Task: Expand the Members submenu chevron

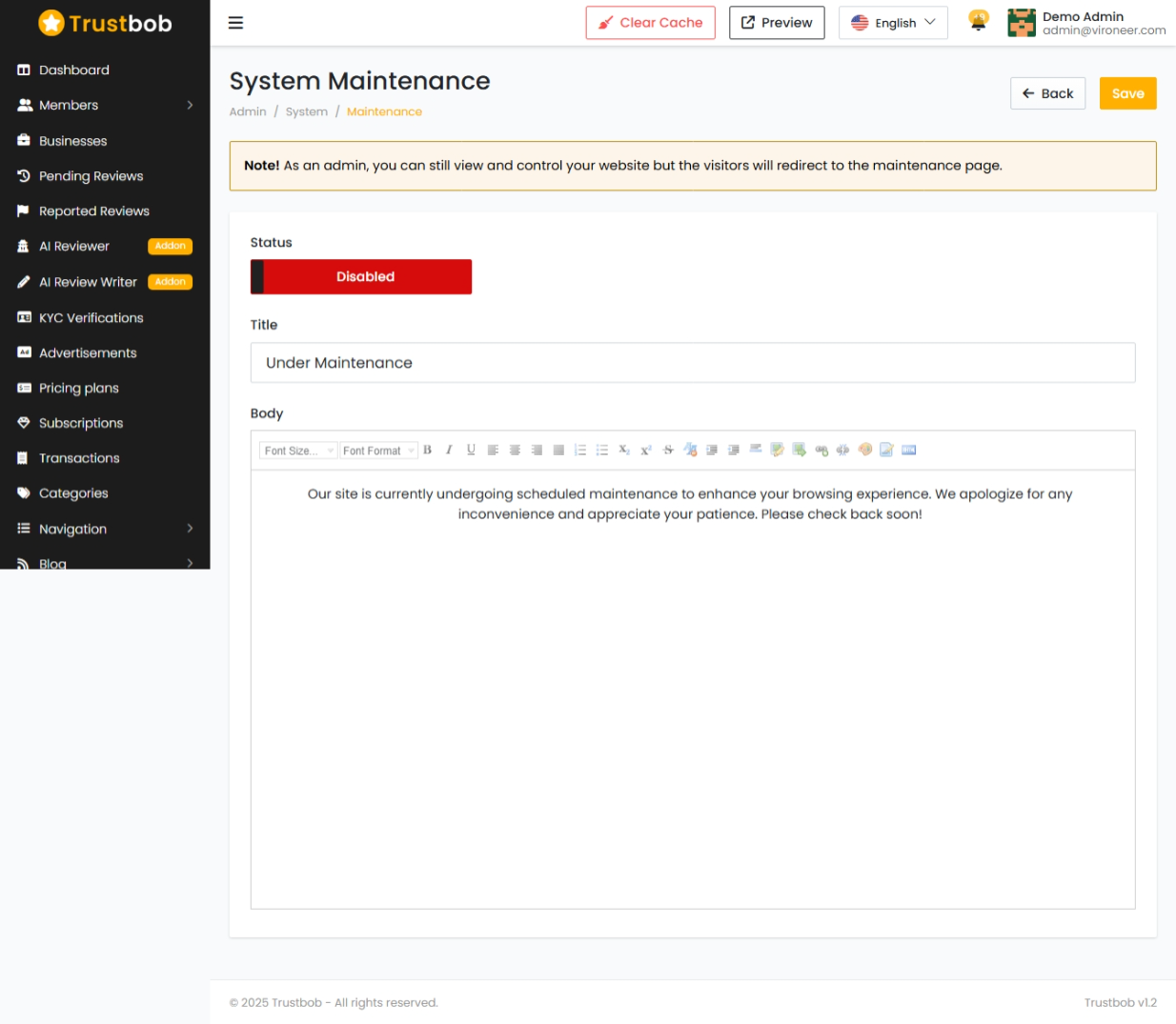Action: point(190,105)
